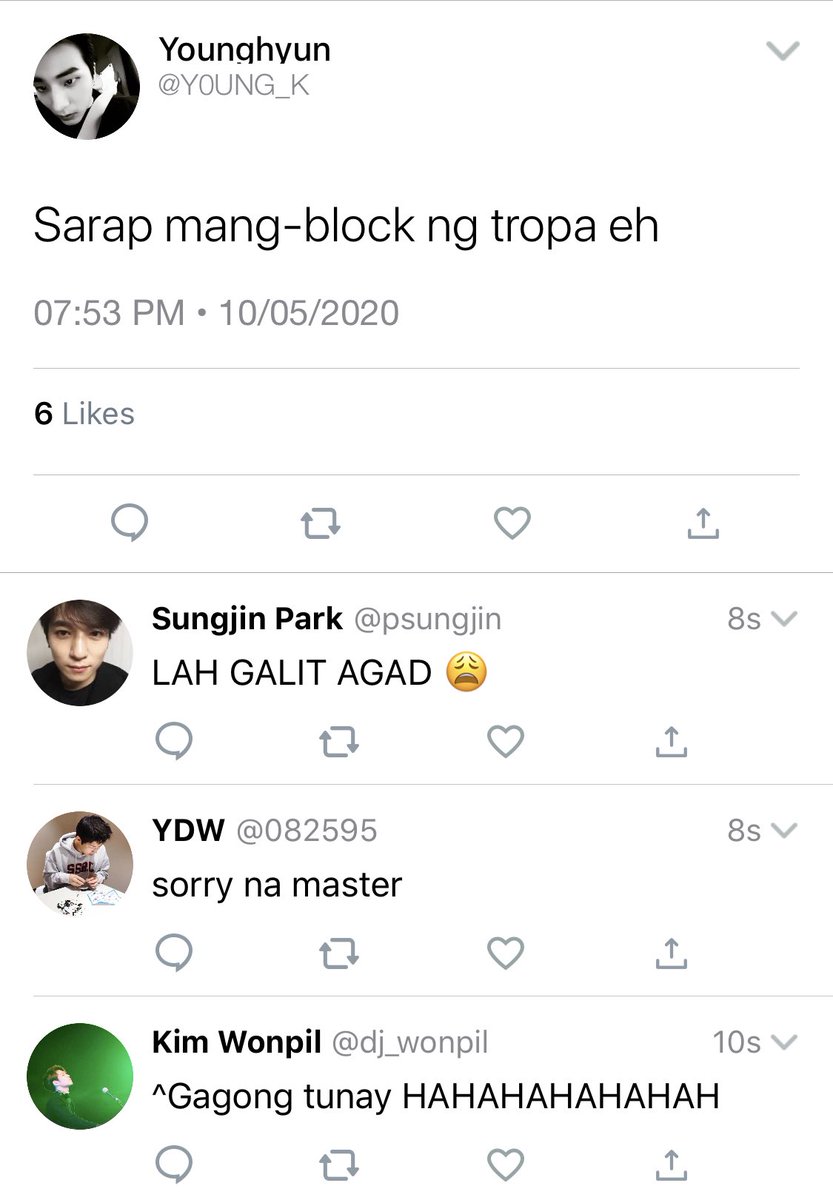833x1200 pixels.
Task: Reply to YDW's 'sorry na master' comment
Action: pyautogui.click(x=175, y=953)
